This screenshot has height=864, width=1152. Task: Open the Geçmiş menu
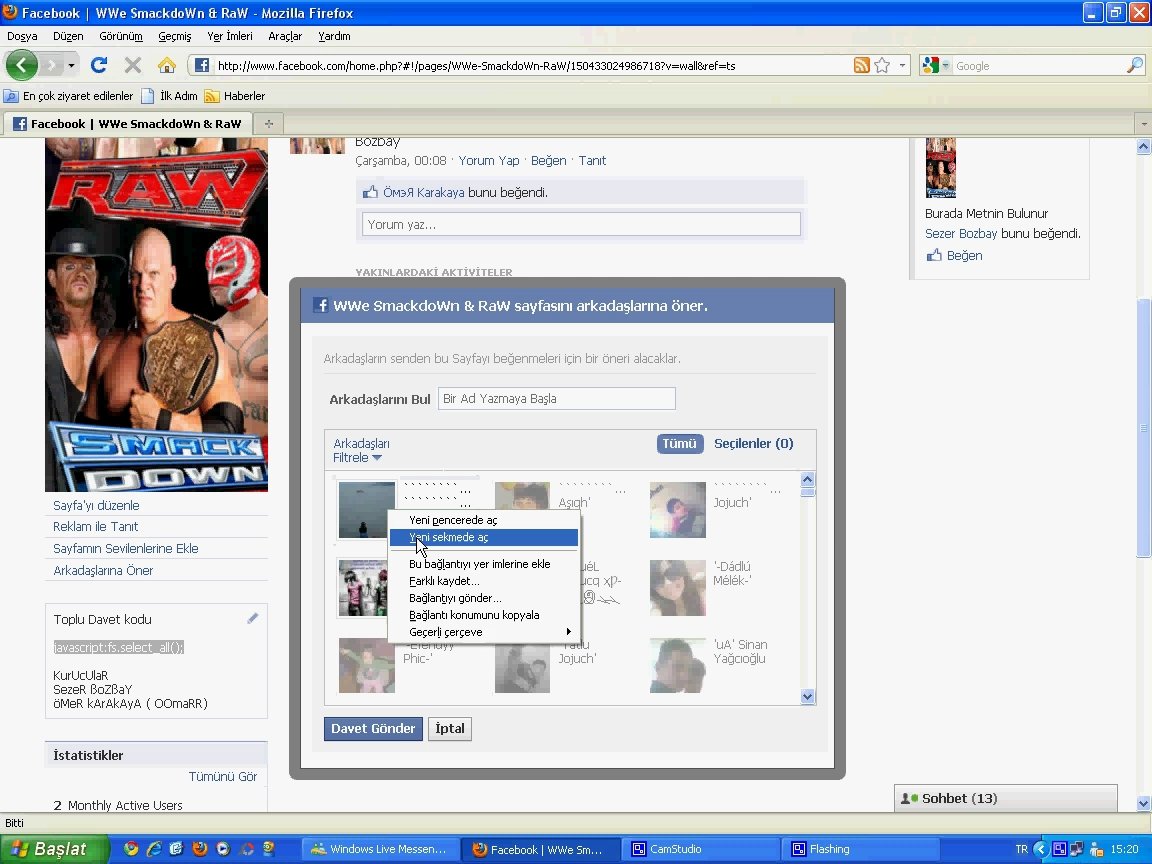click(175, 36)
